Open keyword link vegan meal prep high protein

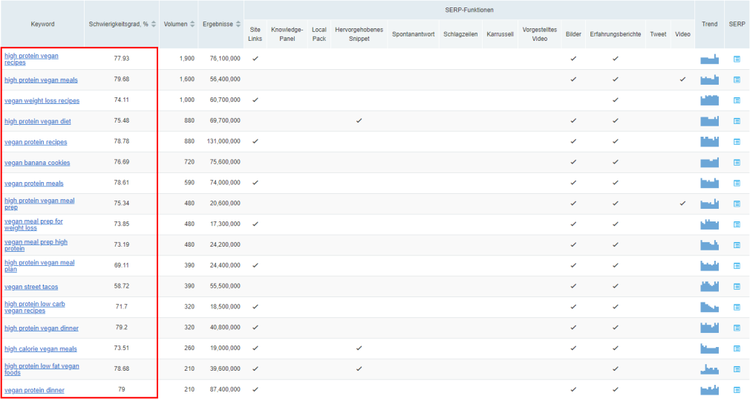point(36,245)
